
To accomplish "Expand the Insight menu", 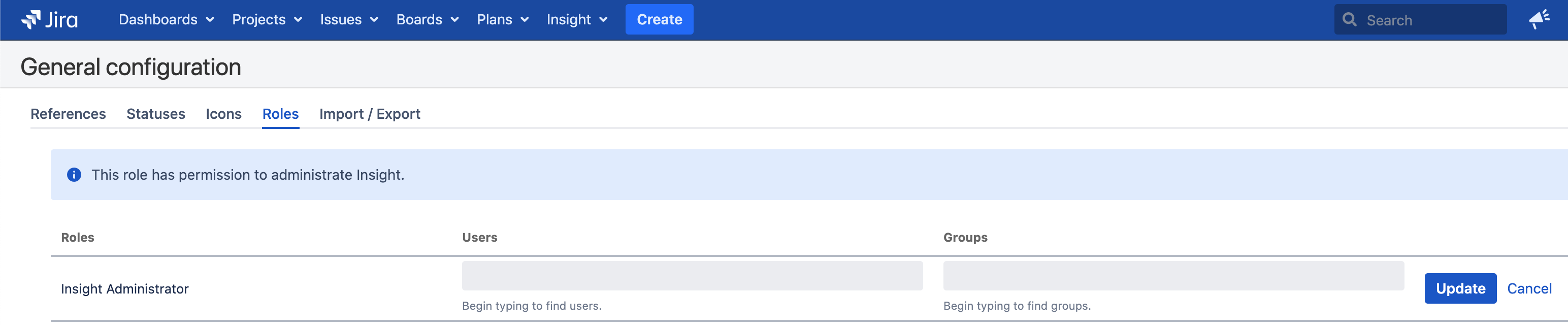I will point(576,19).
